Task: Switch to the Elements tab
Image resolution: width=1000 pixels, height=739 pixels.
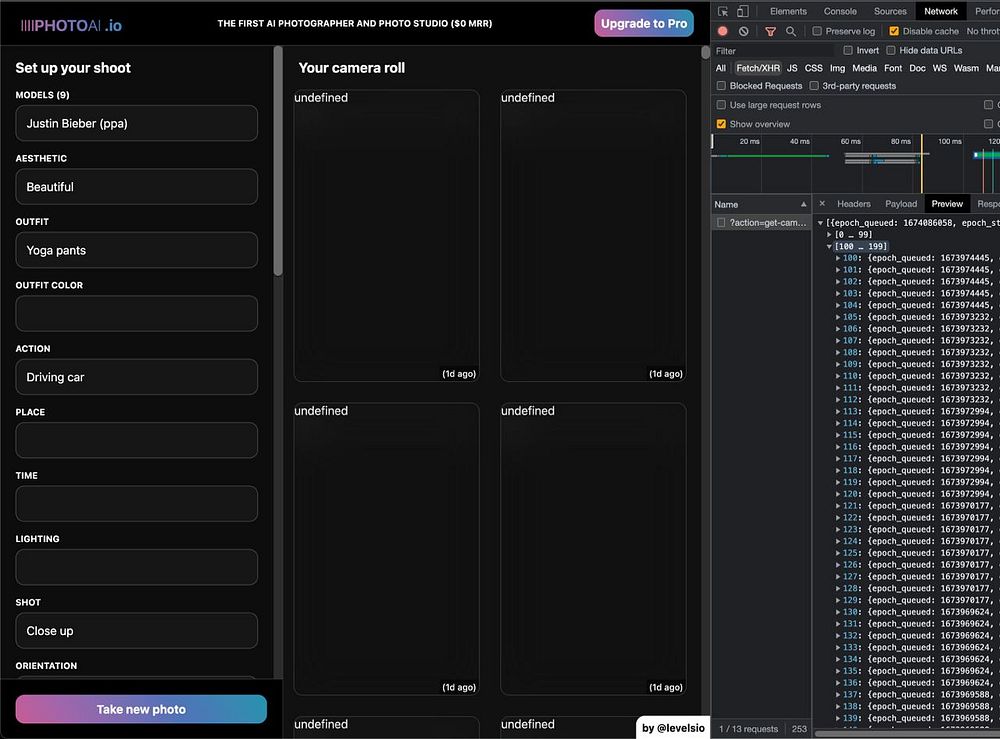Action: [x=788, y=11]
